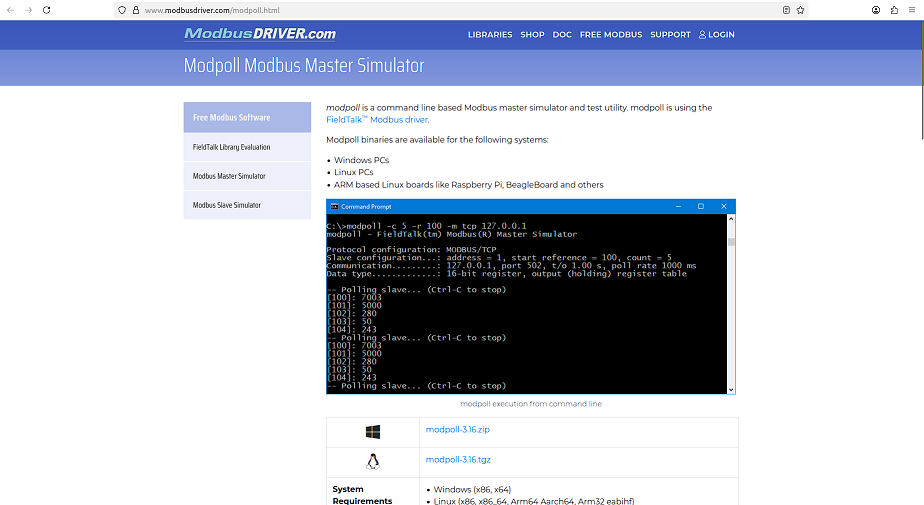Select FieldTalk Library Evaluation in sidebar
This screenshot has height=505, width=924.
click(232, 147)
